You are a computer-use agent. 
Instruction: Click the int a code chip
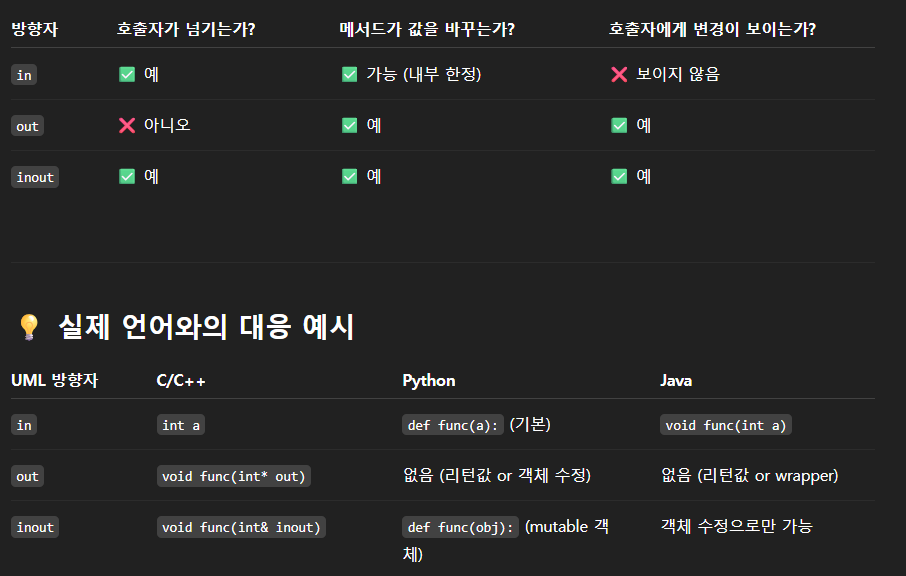[181, 425]
